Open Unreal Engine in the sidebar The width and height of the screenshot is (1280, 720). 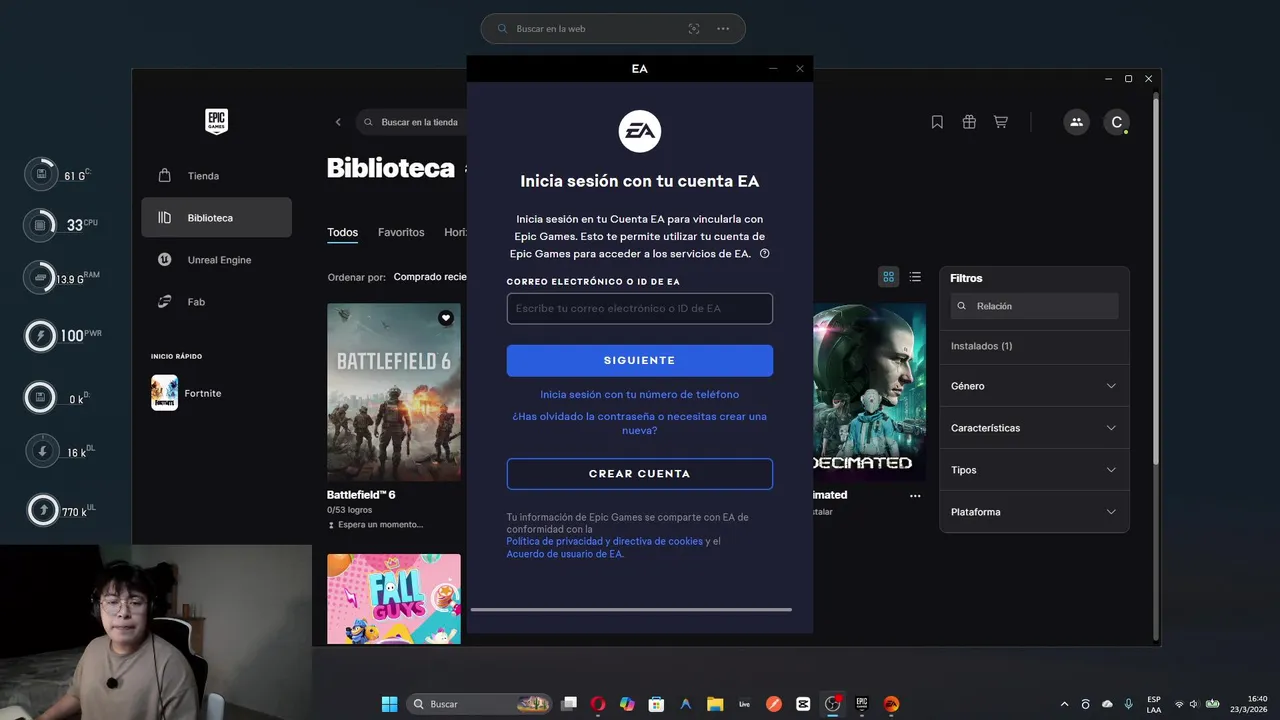(x=216, y=260)
